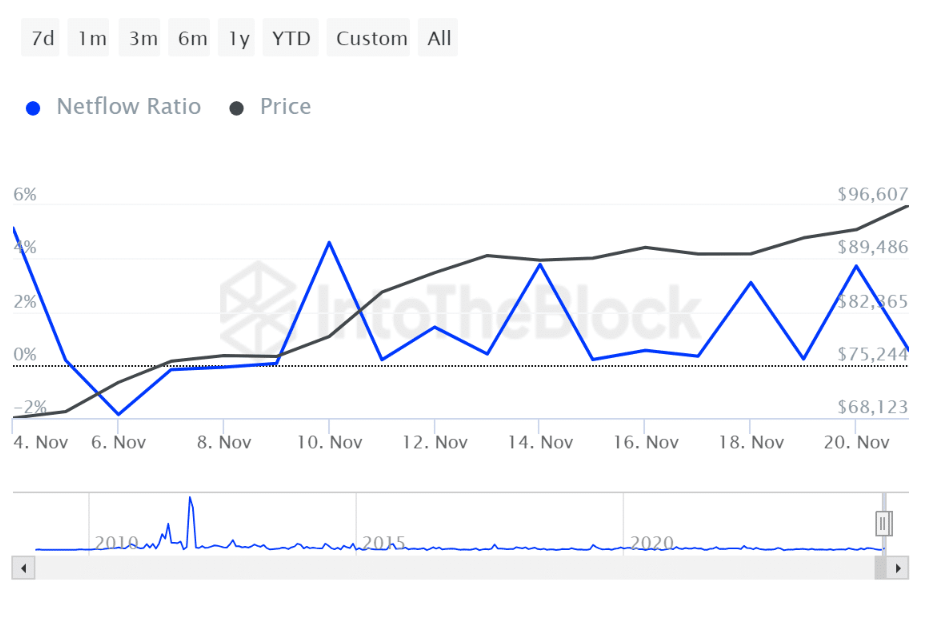Select YTD range option
933x618 pixels.
292,39
